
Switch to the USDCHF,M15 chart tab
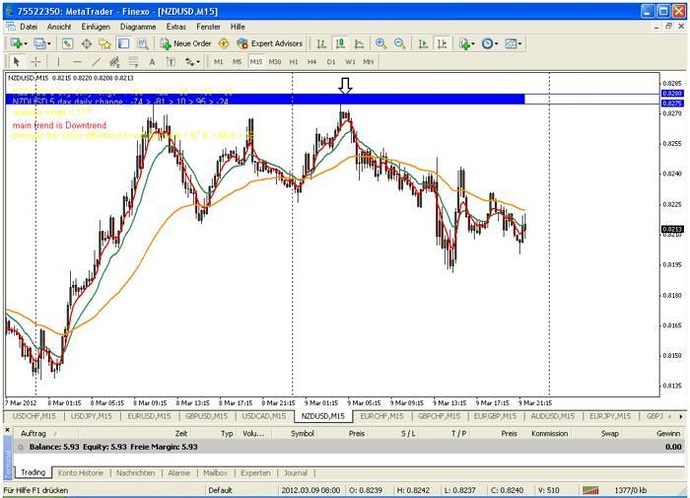click(34, 416)
